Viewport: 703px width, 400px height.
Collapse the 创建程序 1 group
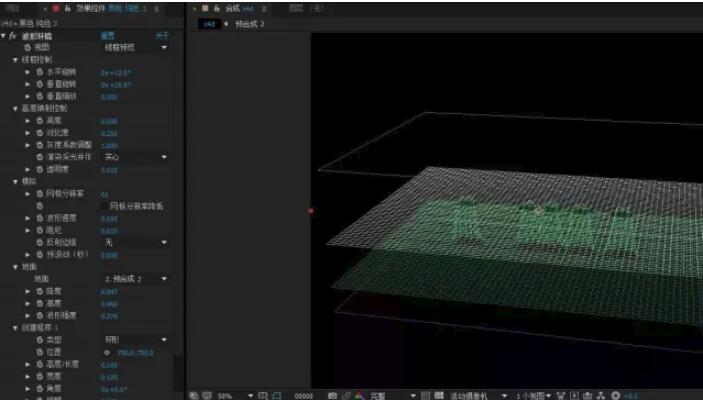(15, 328)
